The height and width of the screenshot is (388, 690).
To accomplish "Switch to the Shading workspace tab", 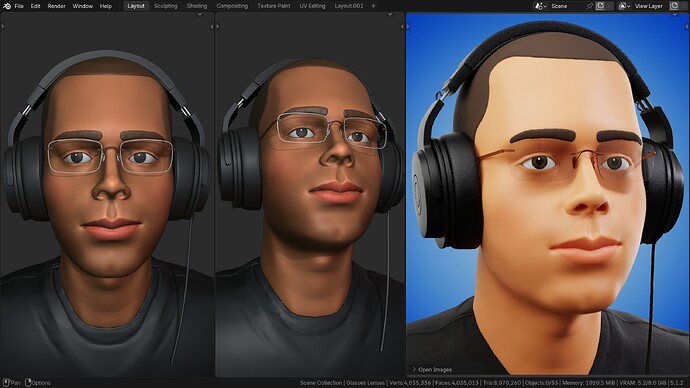I will (197, 6).
